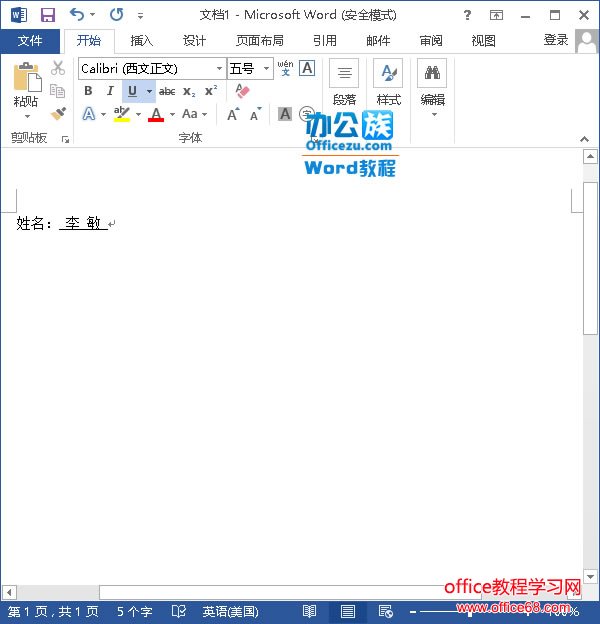Open the 页面布局 tab
Screen dimensions: 600x624
click(260, 41)
